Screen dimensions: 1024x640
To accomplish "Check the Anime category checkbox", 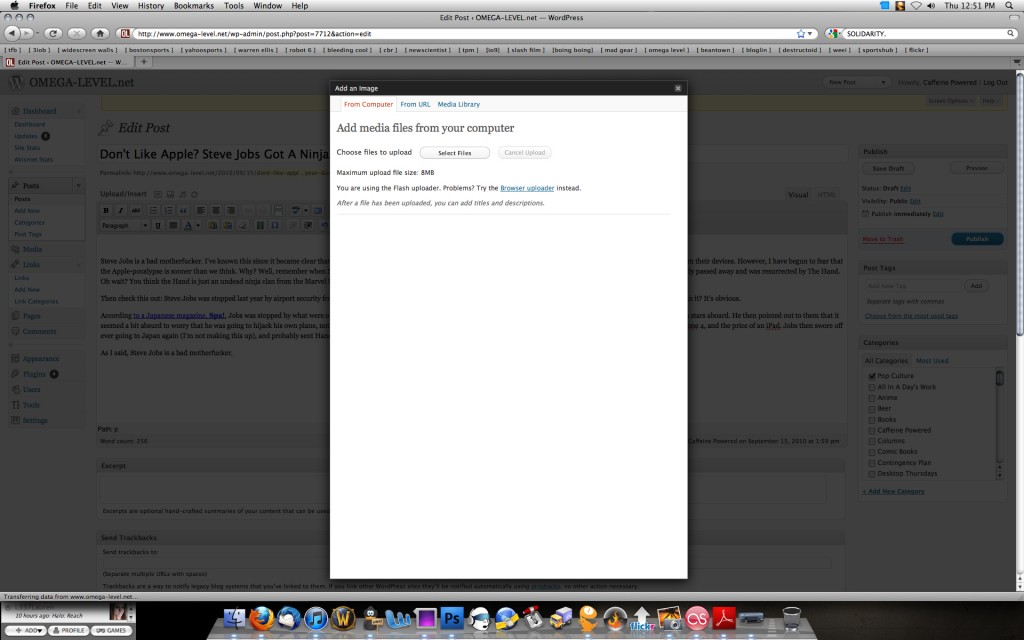I will [872, 398].
